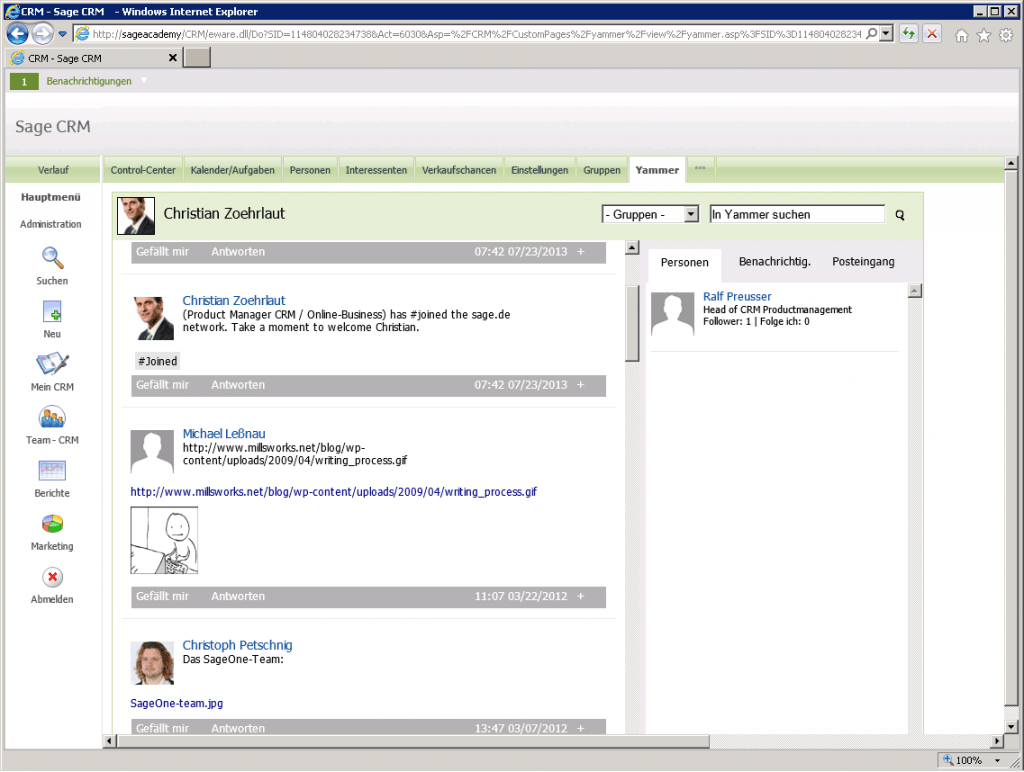Open the zoom level 100% dropdown
Screen dimensions: 1024x772
pyautogui.click(x=999, y=760)
